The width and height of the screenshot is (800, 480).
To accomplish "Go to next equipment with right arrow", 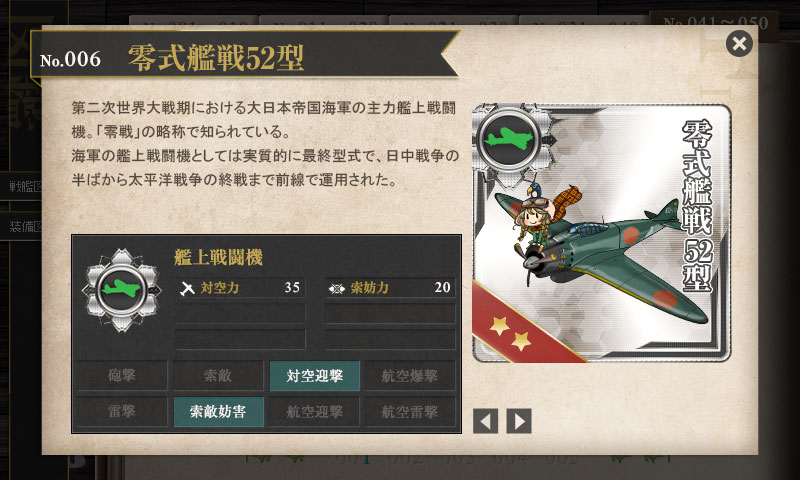I will [519, 421].
